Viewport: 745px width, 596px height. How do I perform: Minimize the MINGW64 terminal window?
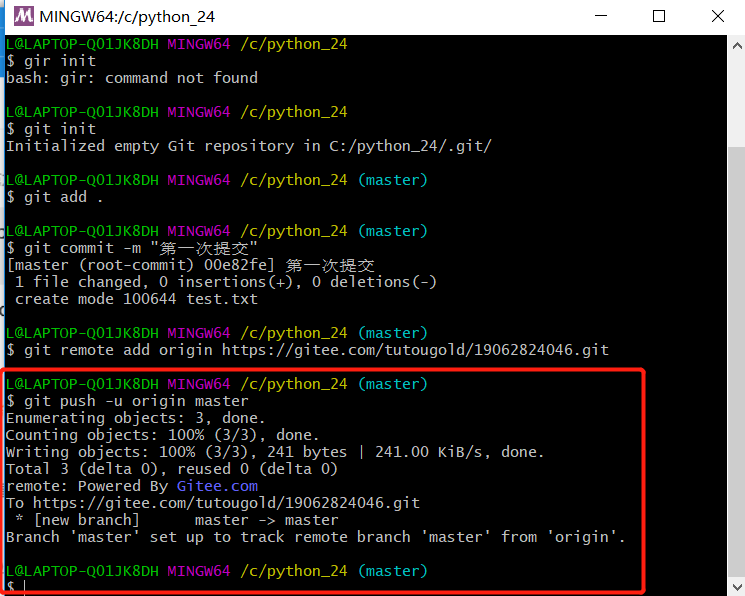click(601, 16)
